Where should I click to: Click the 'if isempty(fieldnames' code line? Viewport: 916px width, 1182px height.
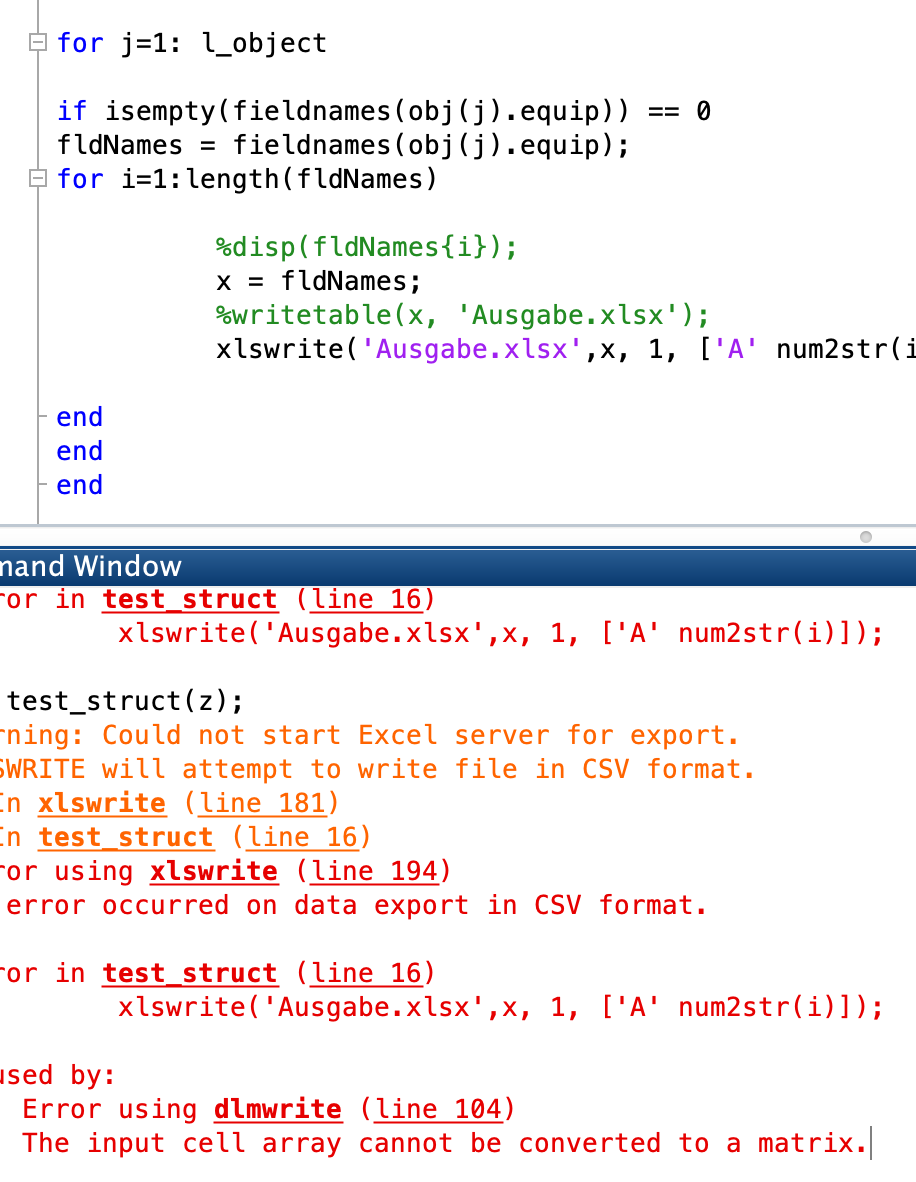pyautogui.click(x=384, y=111)
